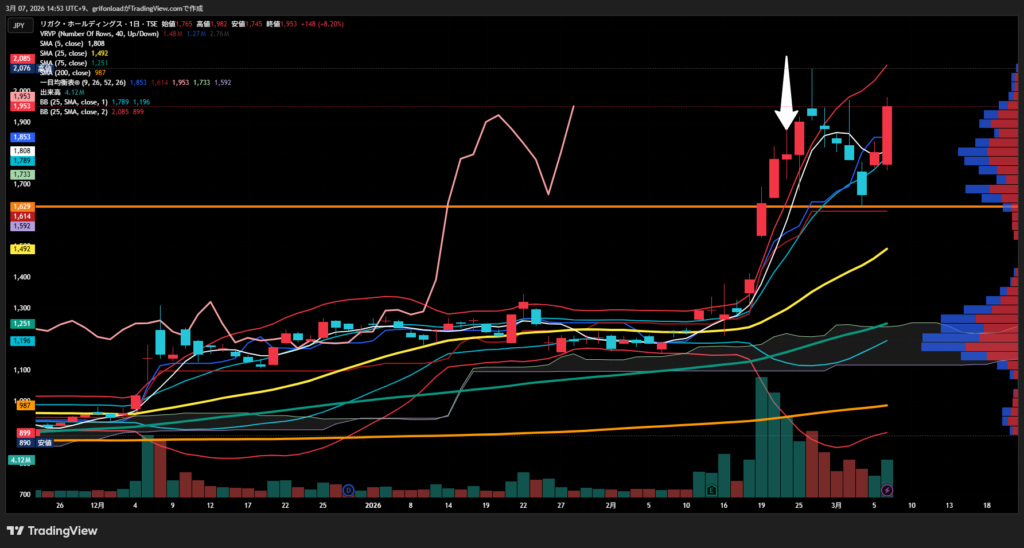Click the orange 1,629 price label

[x=22, y=206]
